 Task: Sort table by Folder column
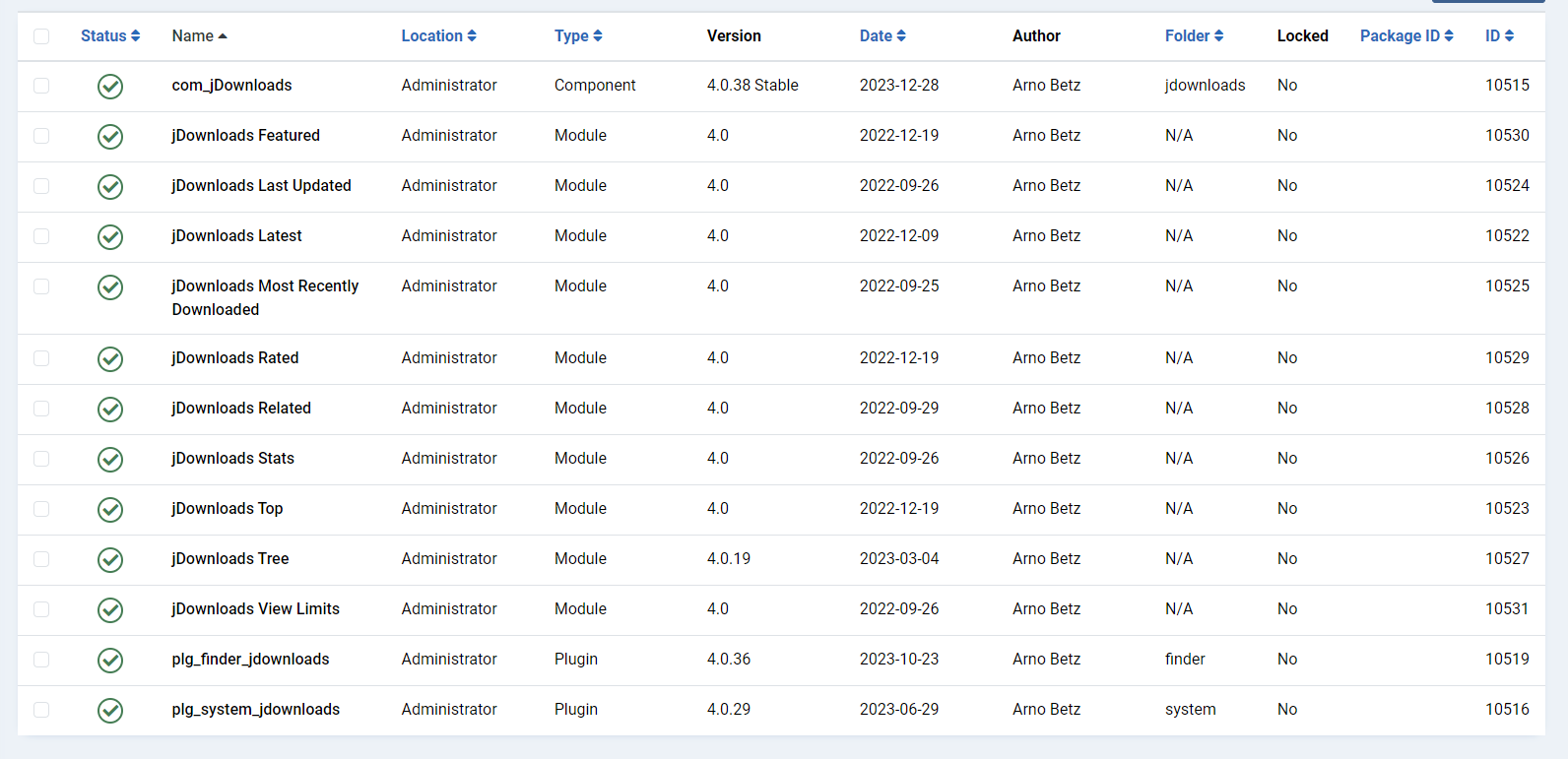[1195, 36]
